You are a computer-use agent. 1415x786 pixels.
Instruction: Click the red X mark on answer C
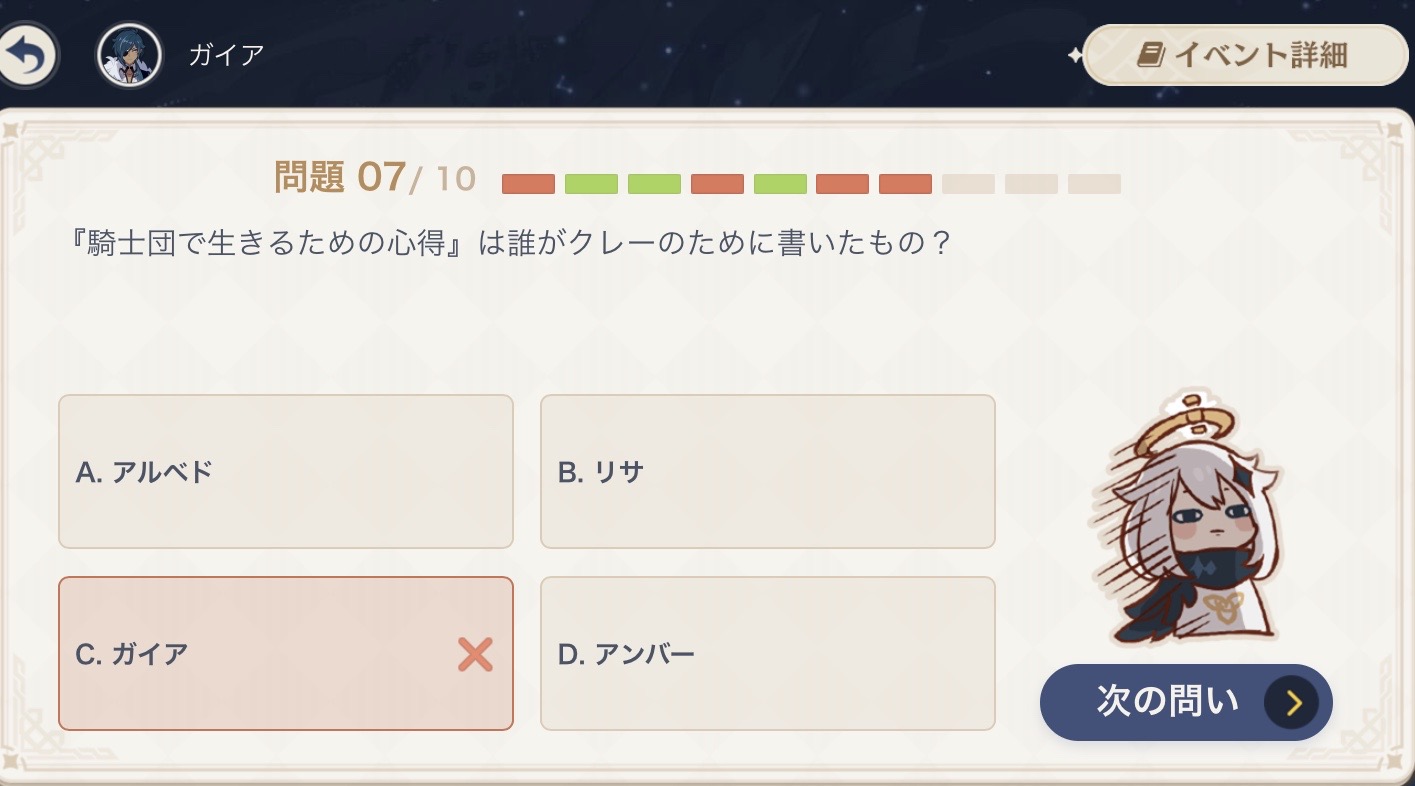(475, 654)
